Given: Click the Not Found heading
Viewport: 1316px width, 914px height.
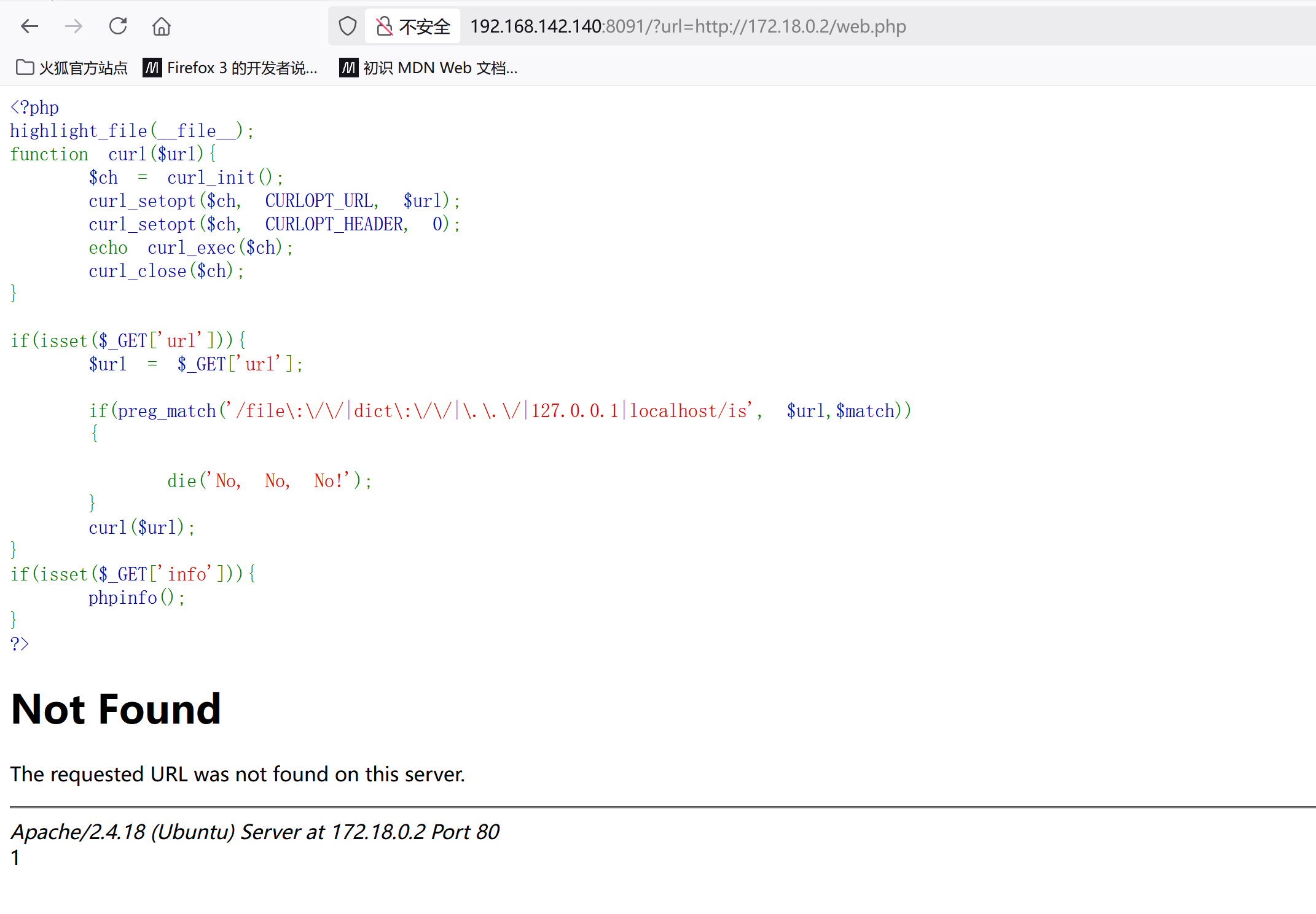Looking at the screenshot, I should (x=116, y=709).
